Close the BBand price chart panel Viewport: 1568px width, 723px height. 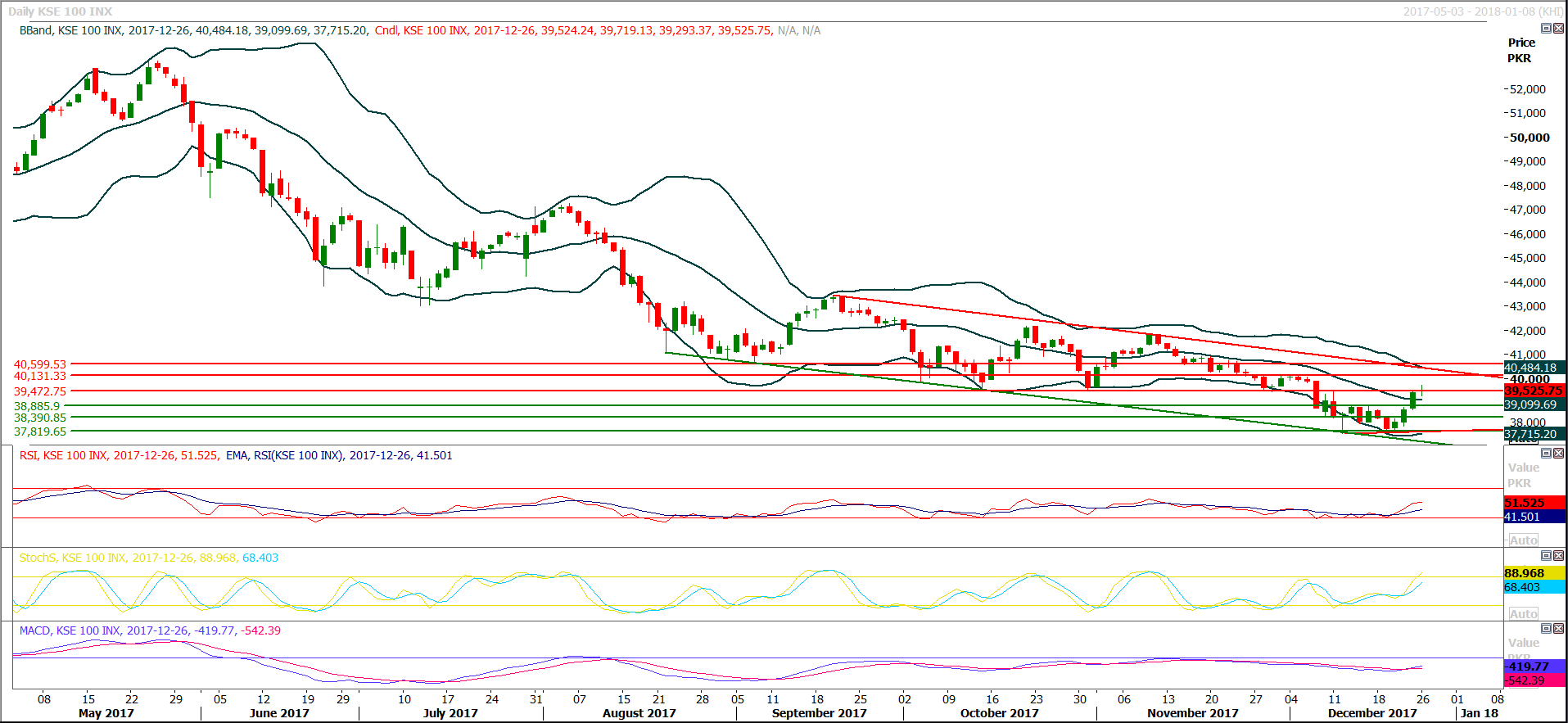pyautogui.click(x=1558, y=29)
